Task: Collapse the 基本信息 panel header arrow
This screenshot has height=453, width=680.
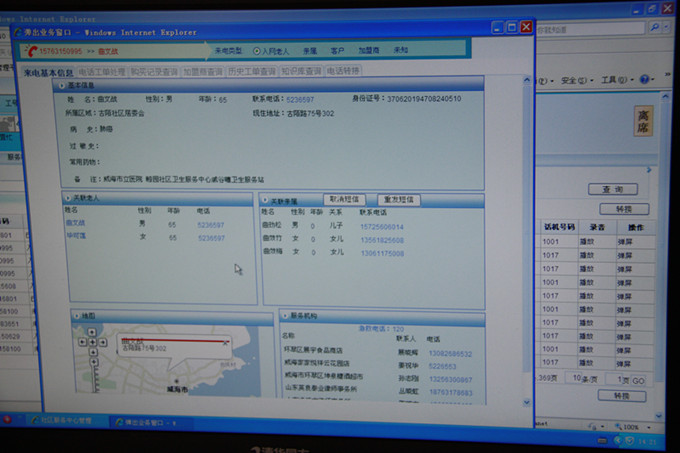Action: 66,87
